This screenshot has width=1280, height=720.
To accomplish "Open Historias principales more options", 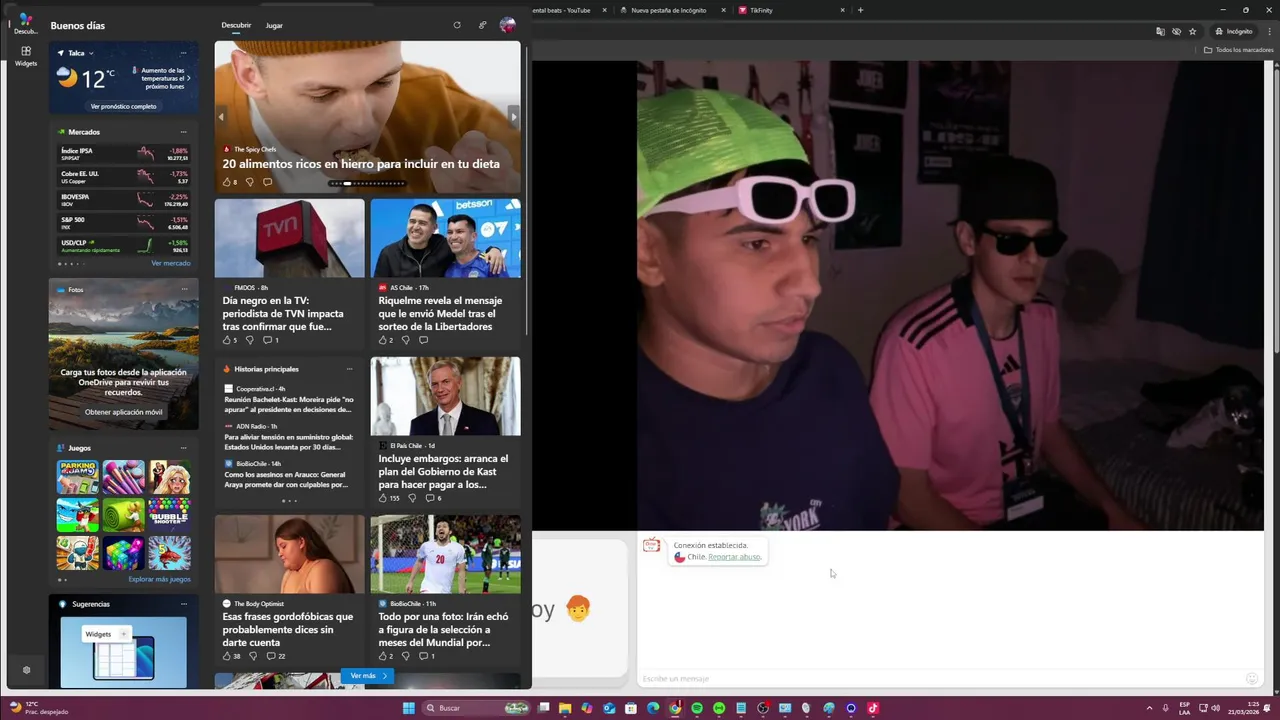I will click(349, 369).
